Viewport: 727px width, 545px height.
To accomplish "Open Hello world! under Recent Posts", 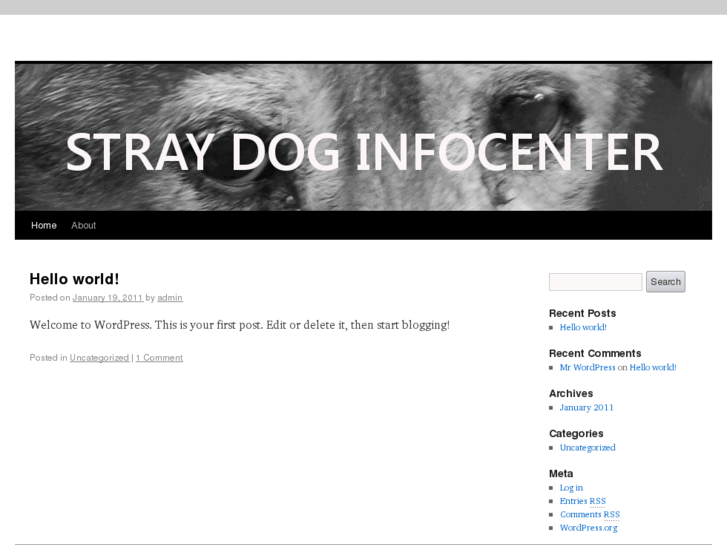I will 583,327.
